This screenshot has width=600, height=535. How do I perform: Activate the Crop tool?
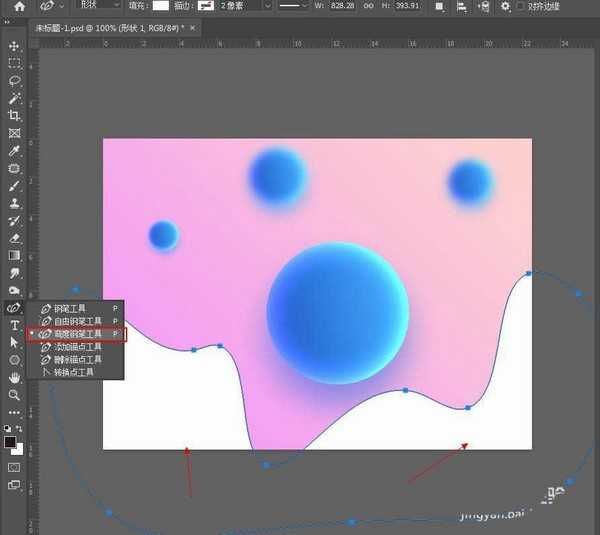click(x=14, y=116)
